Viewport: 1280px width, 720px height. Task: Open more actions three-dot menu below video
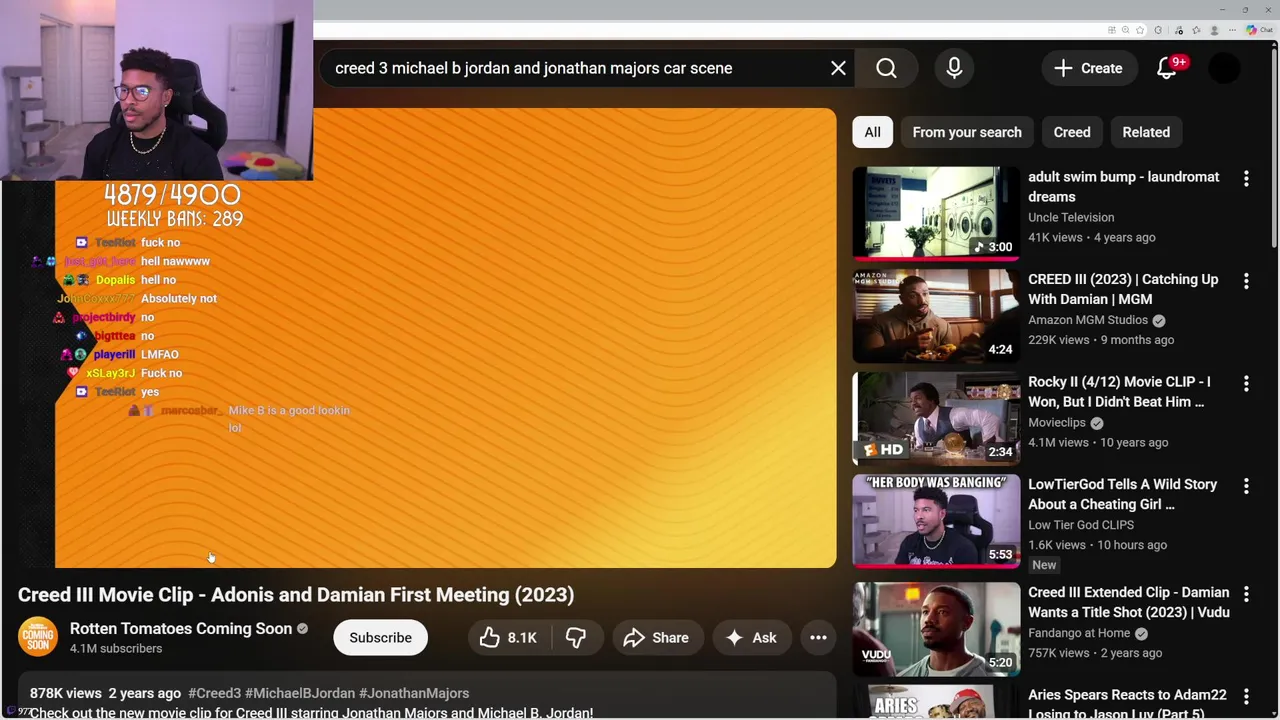click(x=818, y=637)
